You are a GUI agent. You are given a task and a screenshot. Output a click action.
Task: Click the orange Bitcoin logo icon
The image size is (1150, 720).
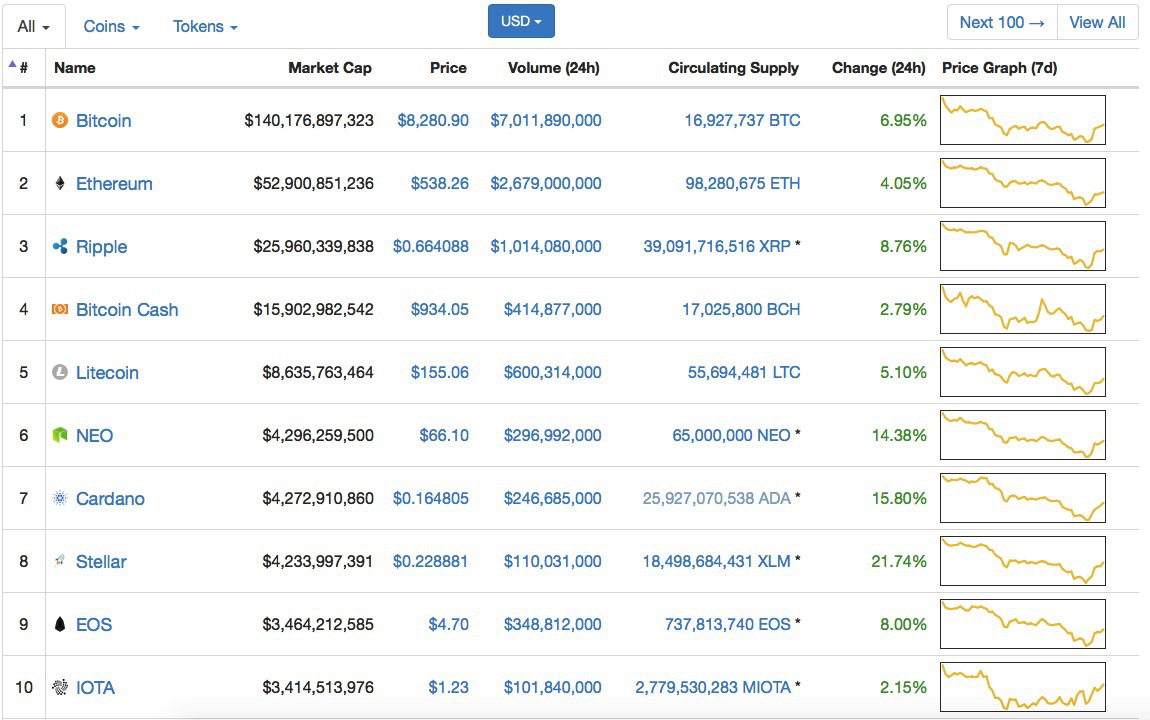point(60,120)
